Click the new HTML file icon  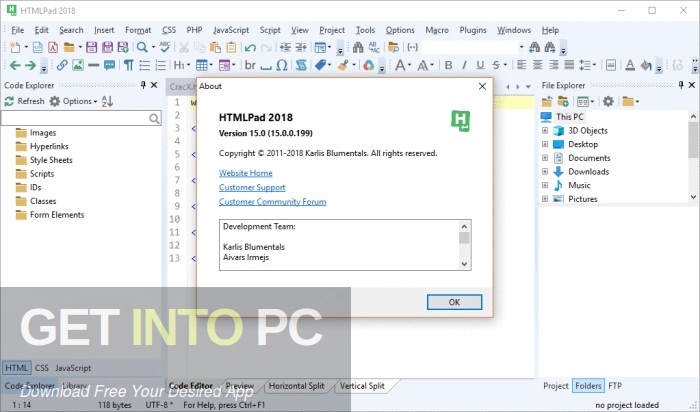click(38, 47)
